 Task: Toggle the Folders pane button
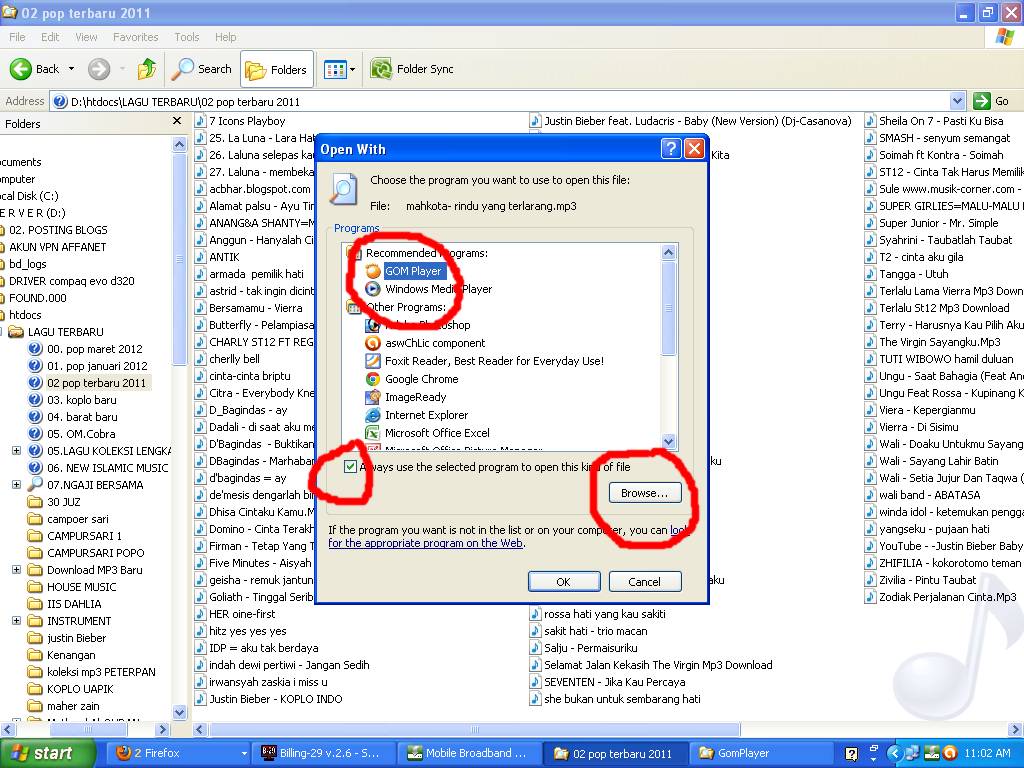[276, 69]
